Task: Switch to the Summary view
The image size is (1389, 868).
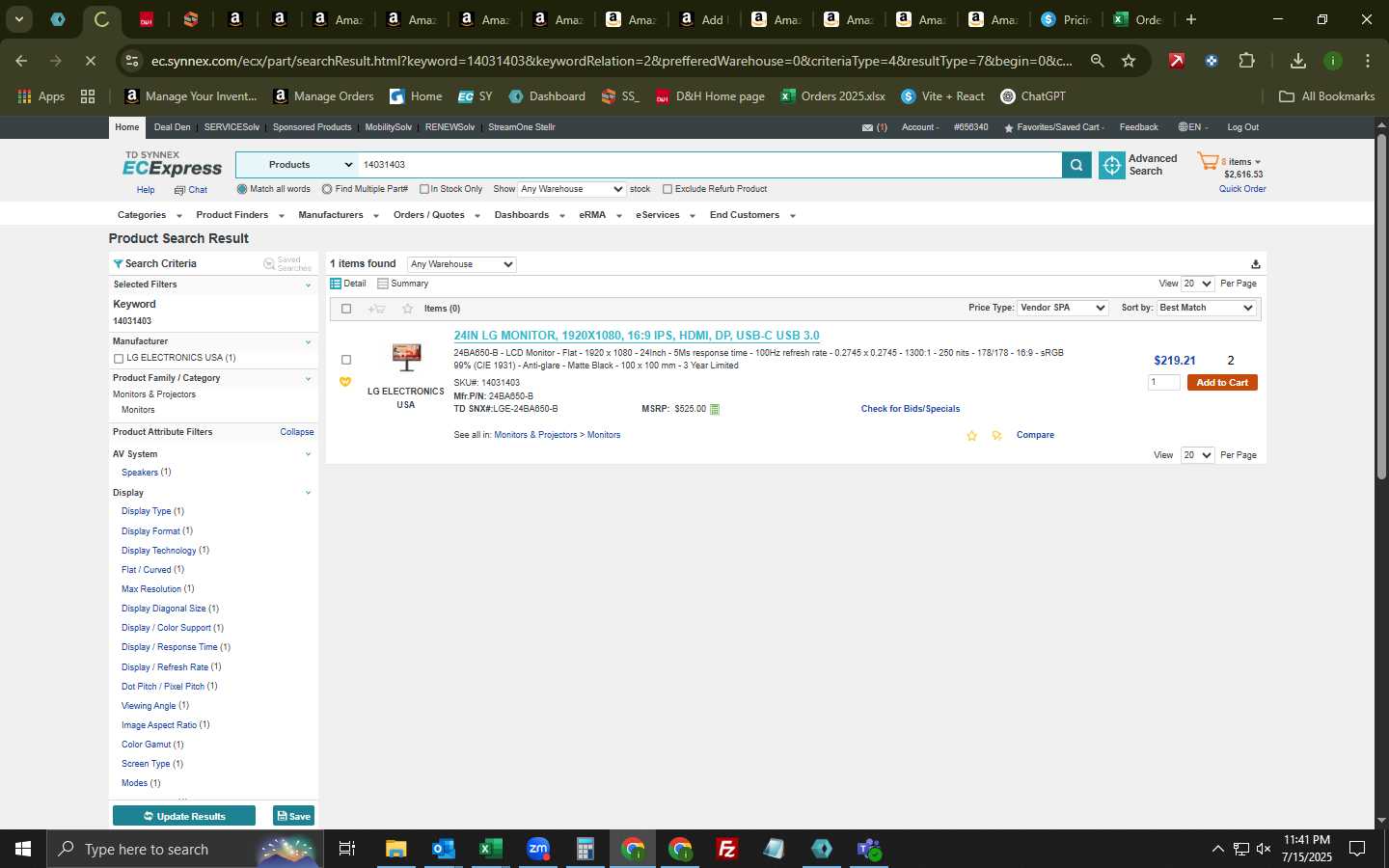Action: (x=403, y=284)
